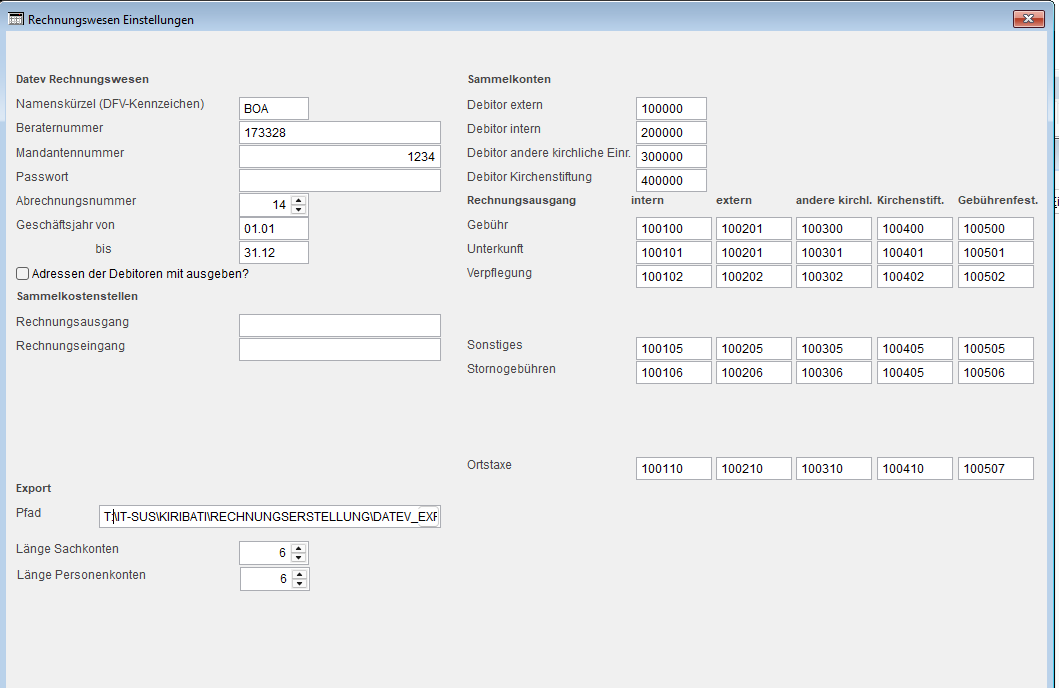The image size is (1059, 688).
Task: Focus the Sammelkostenstellen Rechnungsausgang field
Action: [x=339, y=325]
